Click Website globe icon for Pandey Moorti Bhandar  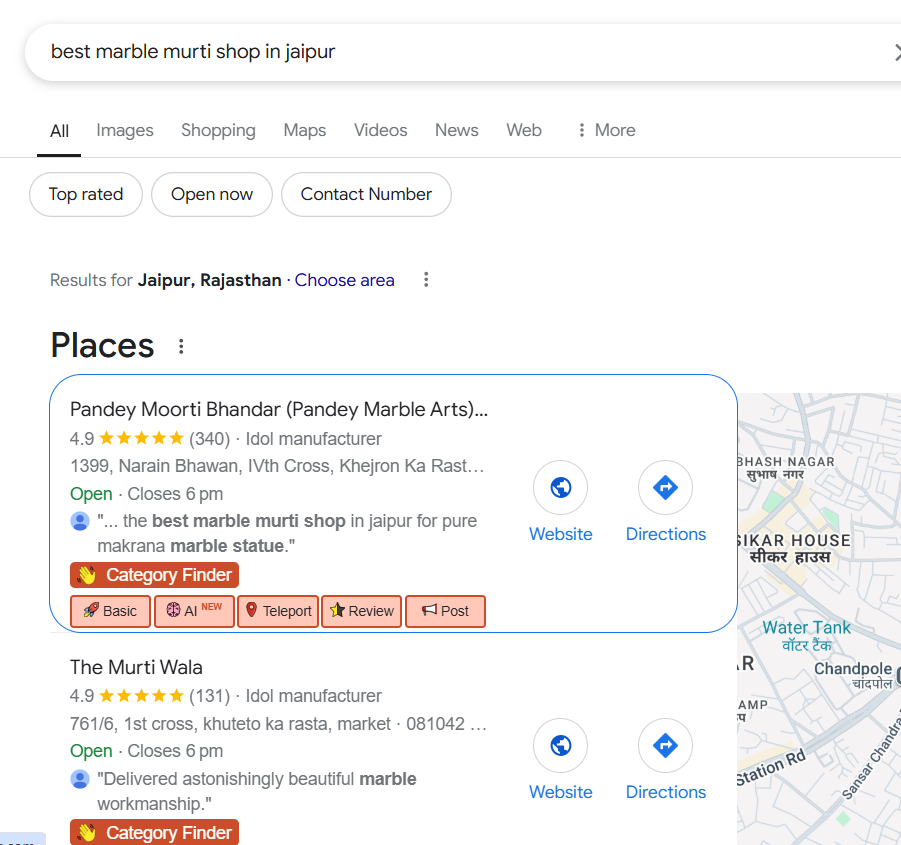560,488
